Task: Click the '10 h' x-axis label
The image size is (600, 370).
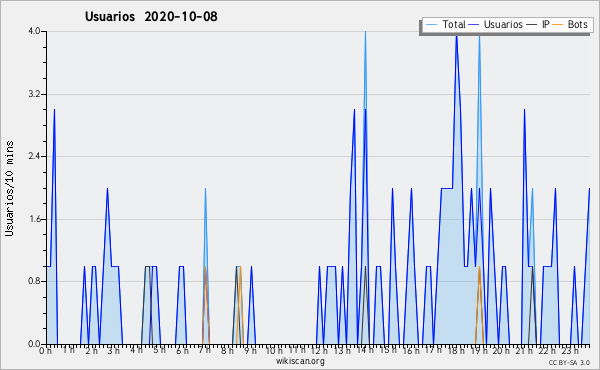Action: (274, 351)
